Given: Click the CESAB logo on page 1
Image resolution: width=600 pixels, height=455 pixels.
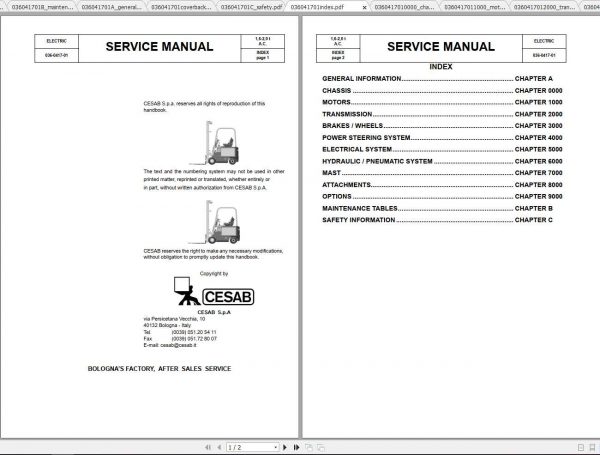Looking at the screenshot, I should click(x=214, y=292).
